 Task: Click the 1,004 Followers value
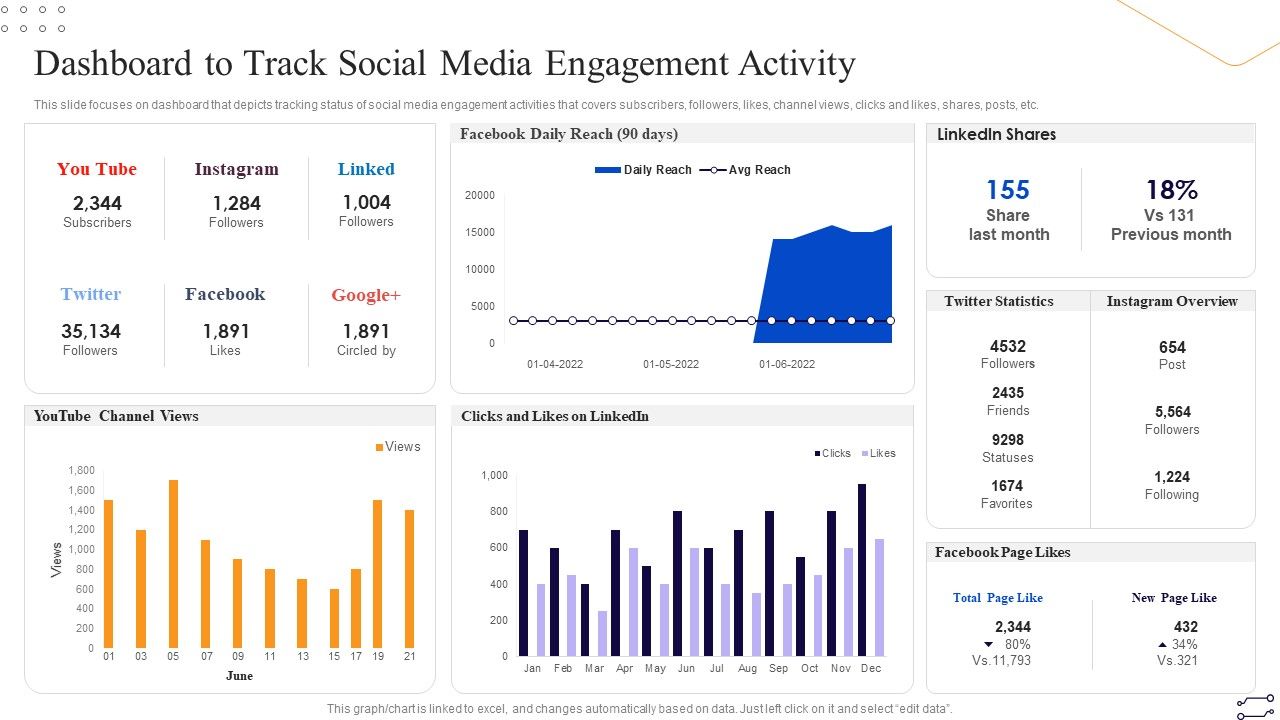tap(366, 203)
